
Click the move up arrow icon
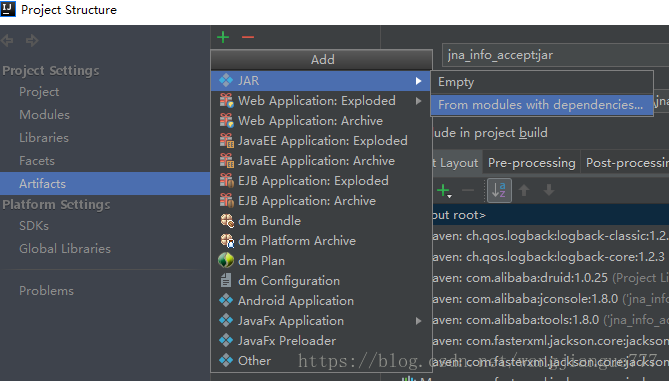[x=524, y=190]
